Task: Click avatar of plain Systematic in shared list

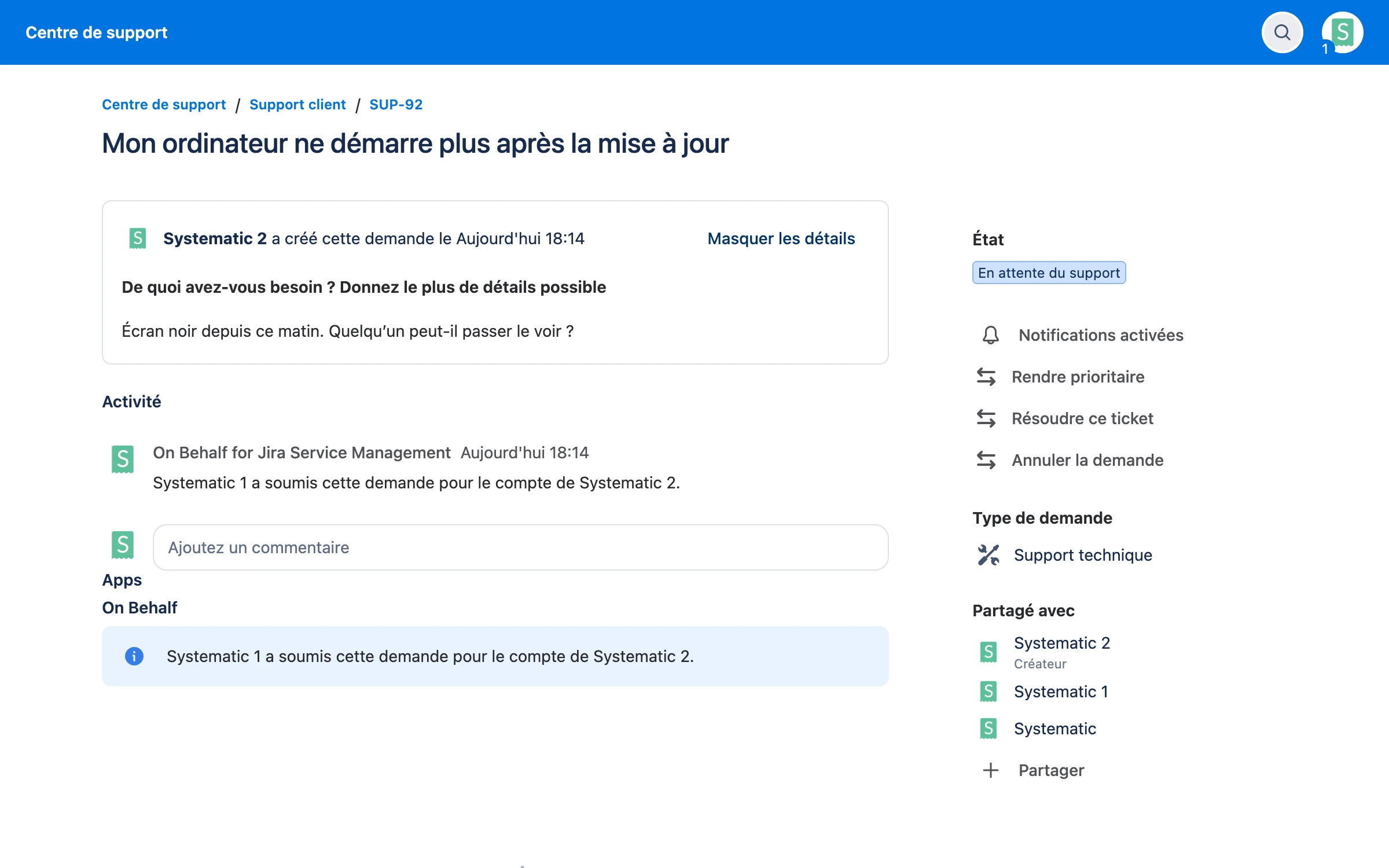Action: click(989, 729)
